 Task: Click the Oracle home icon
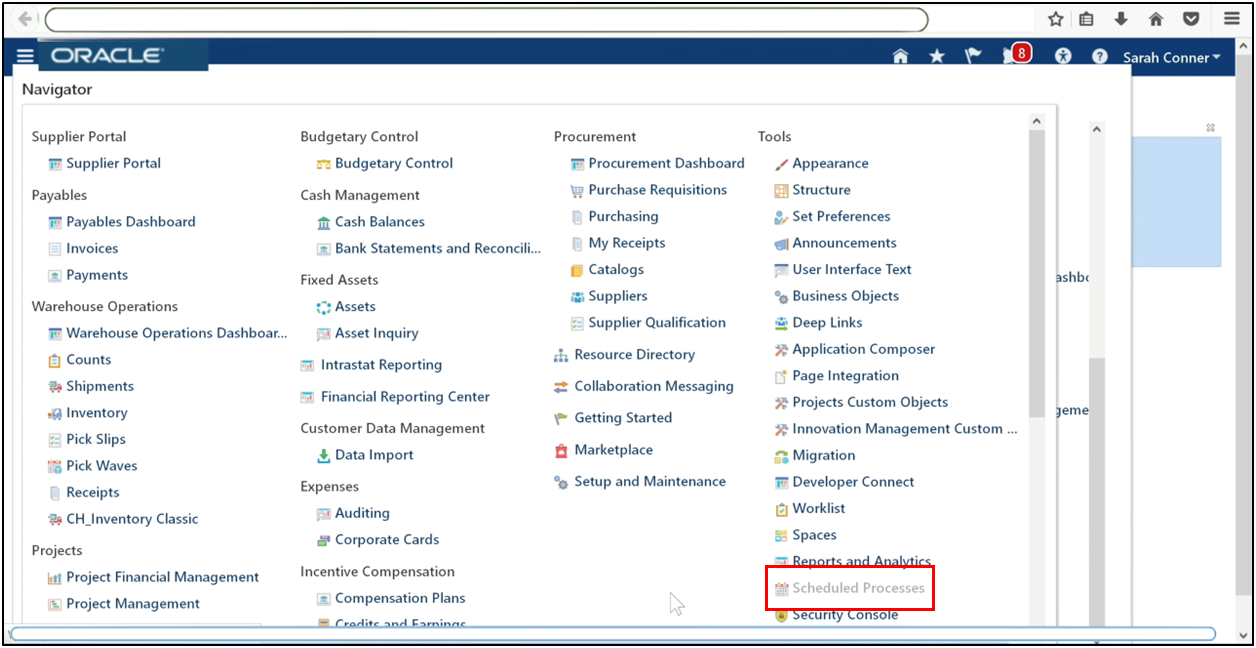coord(899,55)
